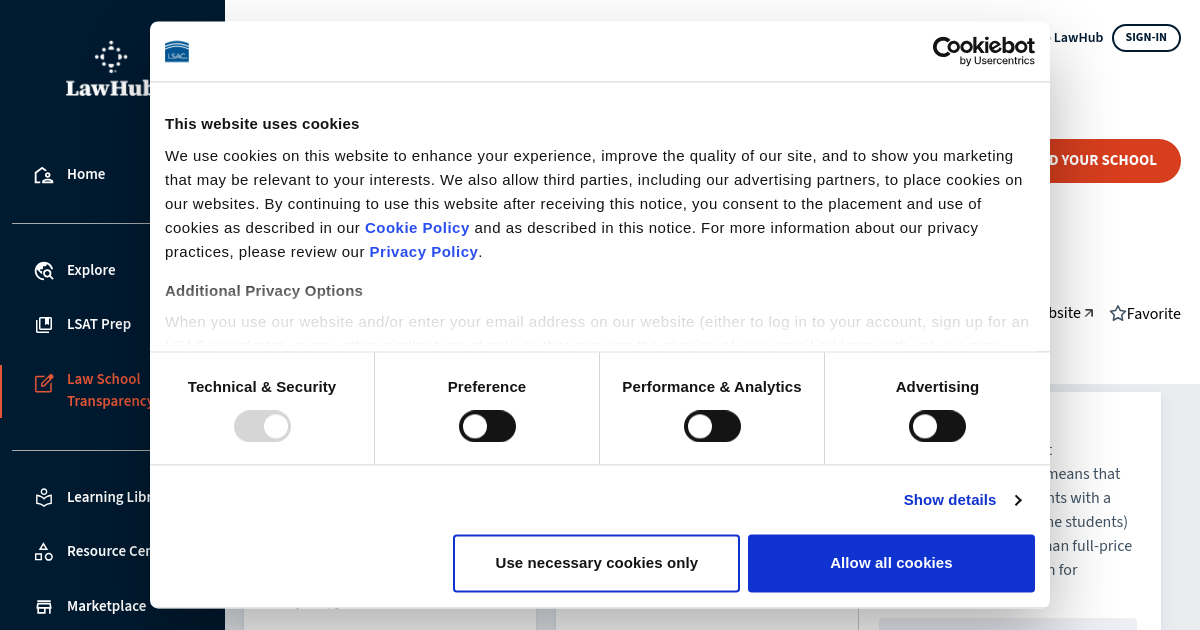
Task: Click the Home icon in sidebar
Action: tap(44, 175)
